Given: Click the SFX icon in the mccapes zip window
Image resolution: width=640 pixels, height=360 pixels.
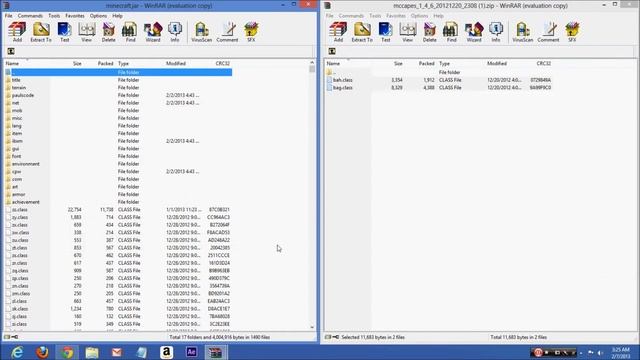Looking at the screenshot, I should [572, 32].
